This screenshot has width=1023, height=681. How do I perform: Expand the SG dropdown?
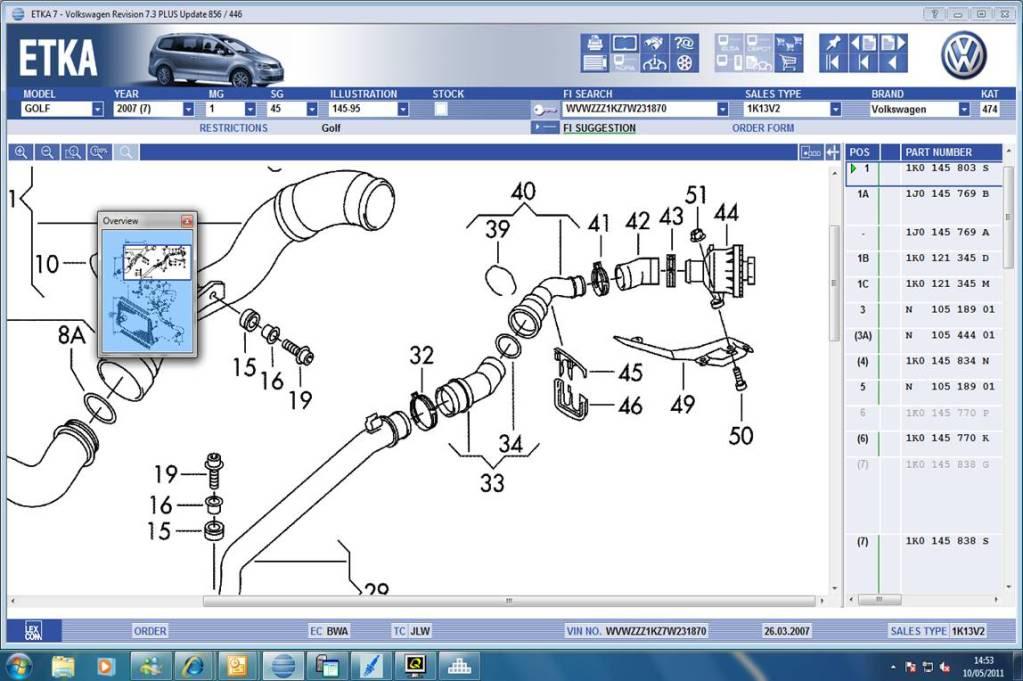[x=312, y=109]
